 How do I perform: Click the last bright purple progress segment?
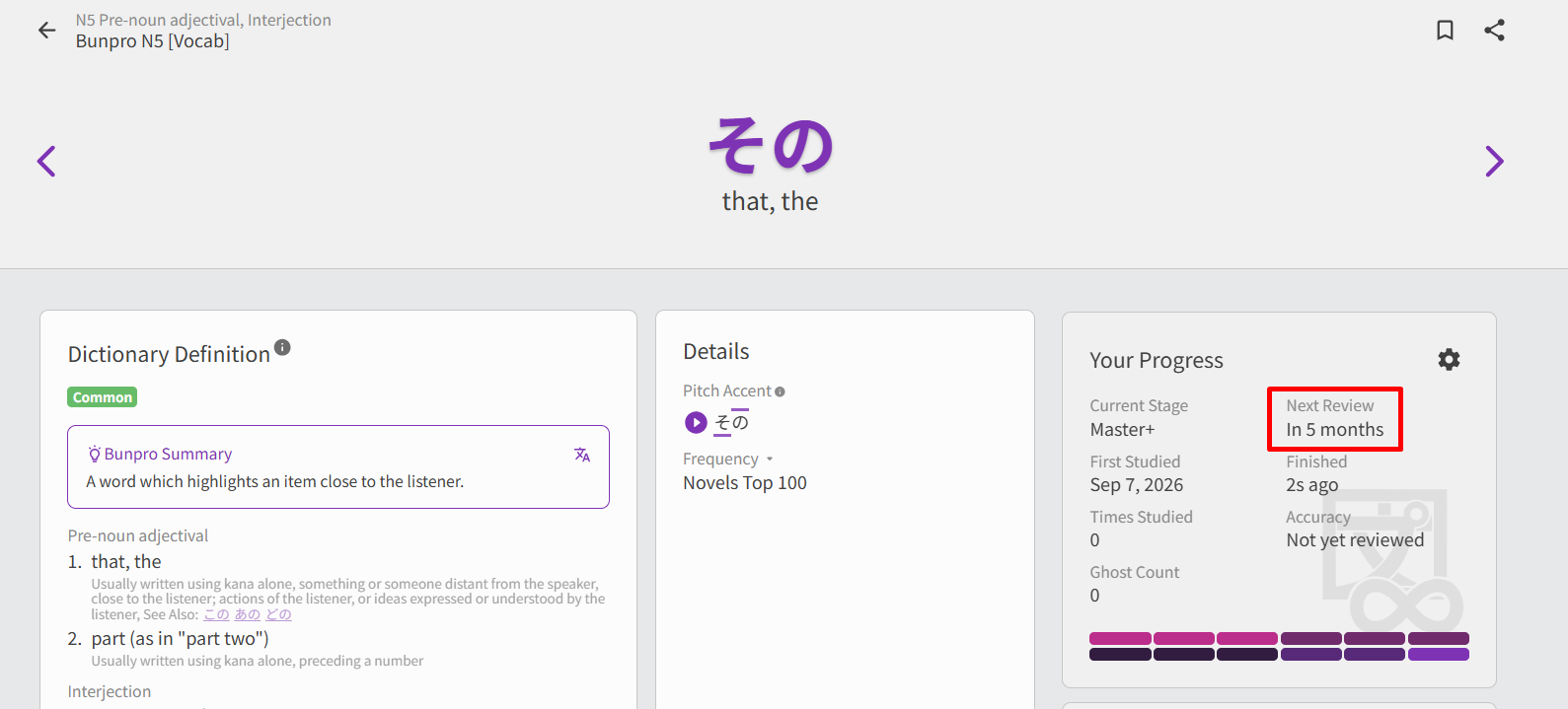(x=1439, y=655)
